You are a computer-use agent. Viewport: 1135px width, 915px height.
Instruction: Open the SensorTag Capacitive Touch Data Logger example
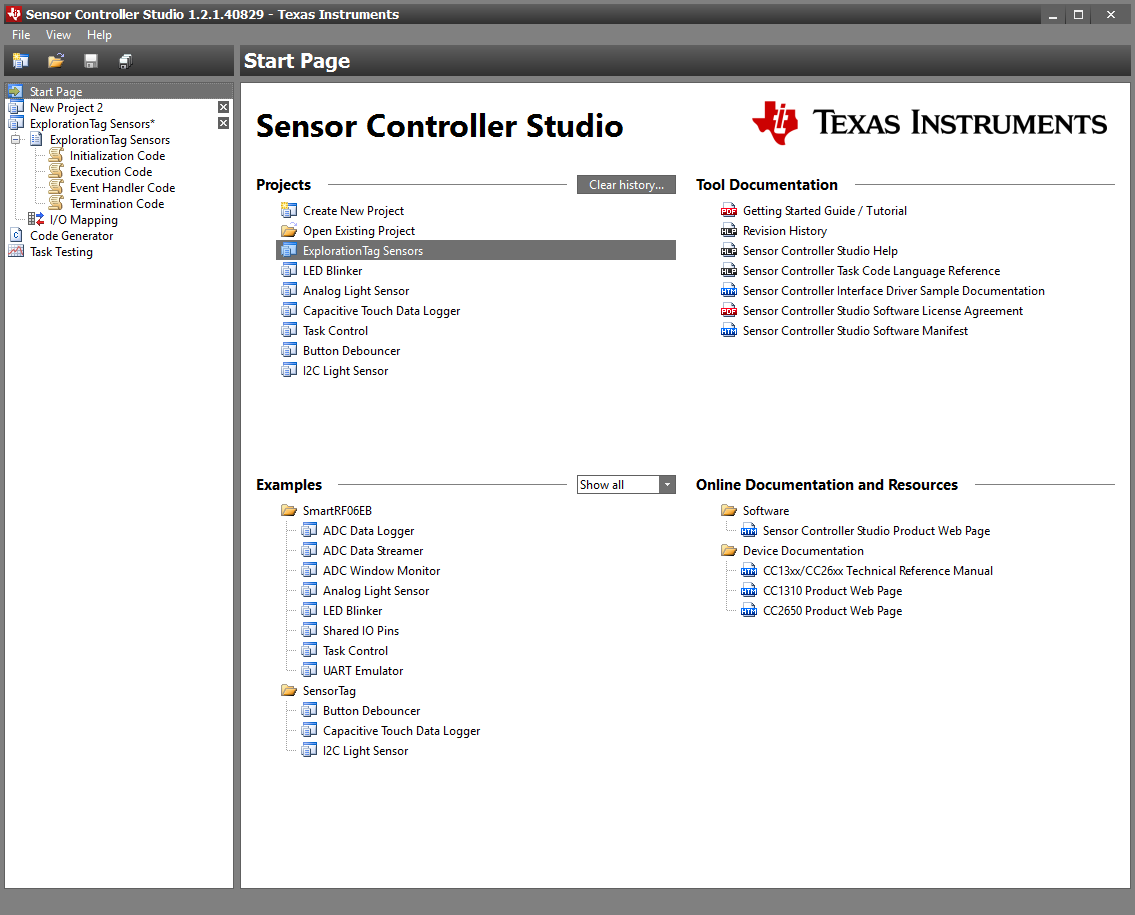pyautogui.click(x=402, y=731)
